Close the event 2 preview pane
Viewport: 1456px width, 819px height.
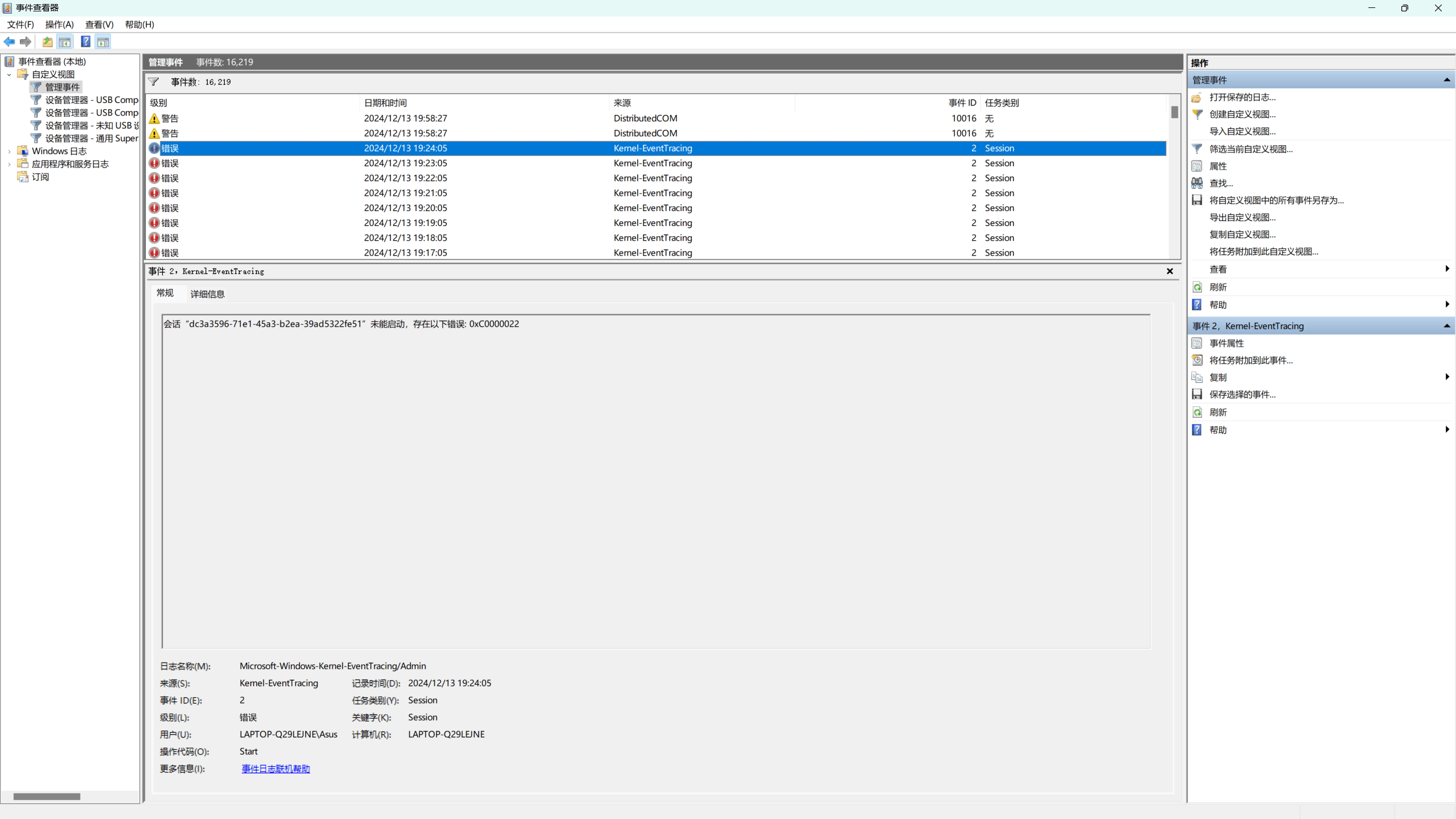(1169, 271)
